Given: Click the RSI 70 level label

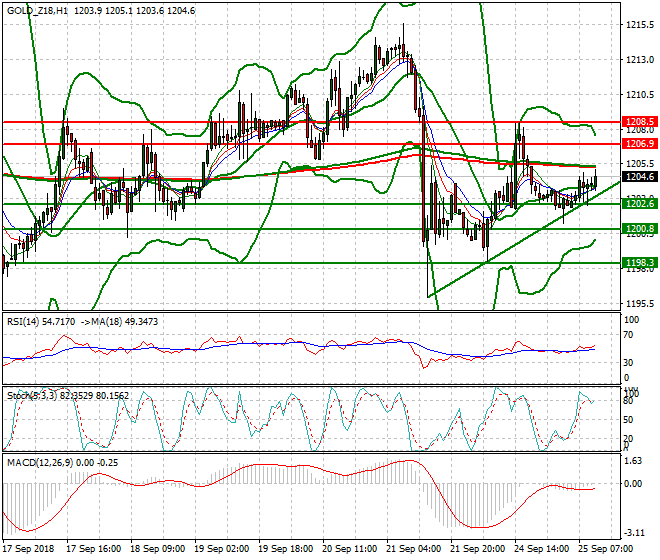Looking at the screenshot, I should point(628,335).
